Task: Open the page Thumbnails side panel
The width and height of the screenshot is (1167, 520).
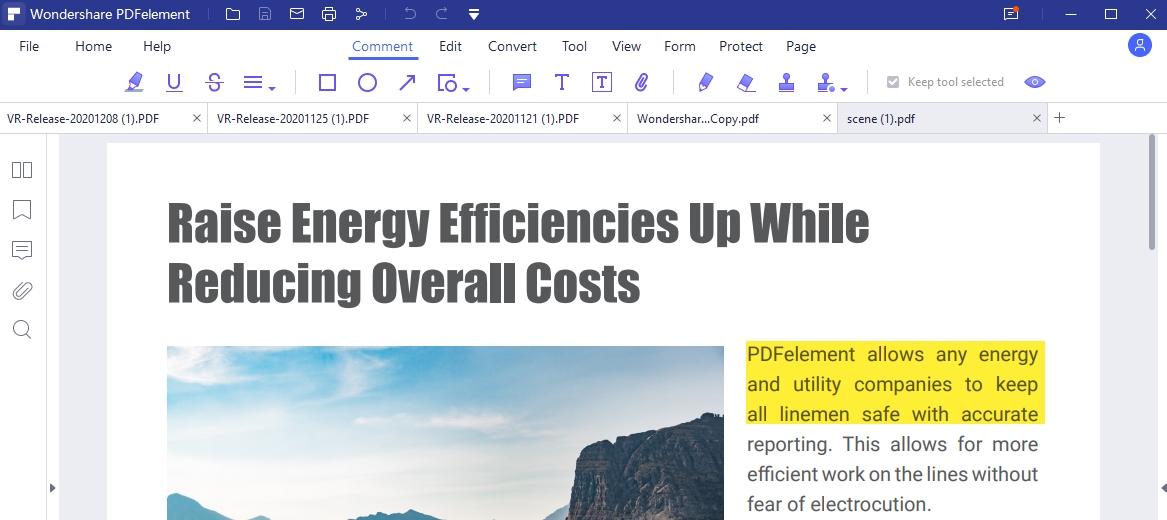Action: (x=22, y=170)
